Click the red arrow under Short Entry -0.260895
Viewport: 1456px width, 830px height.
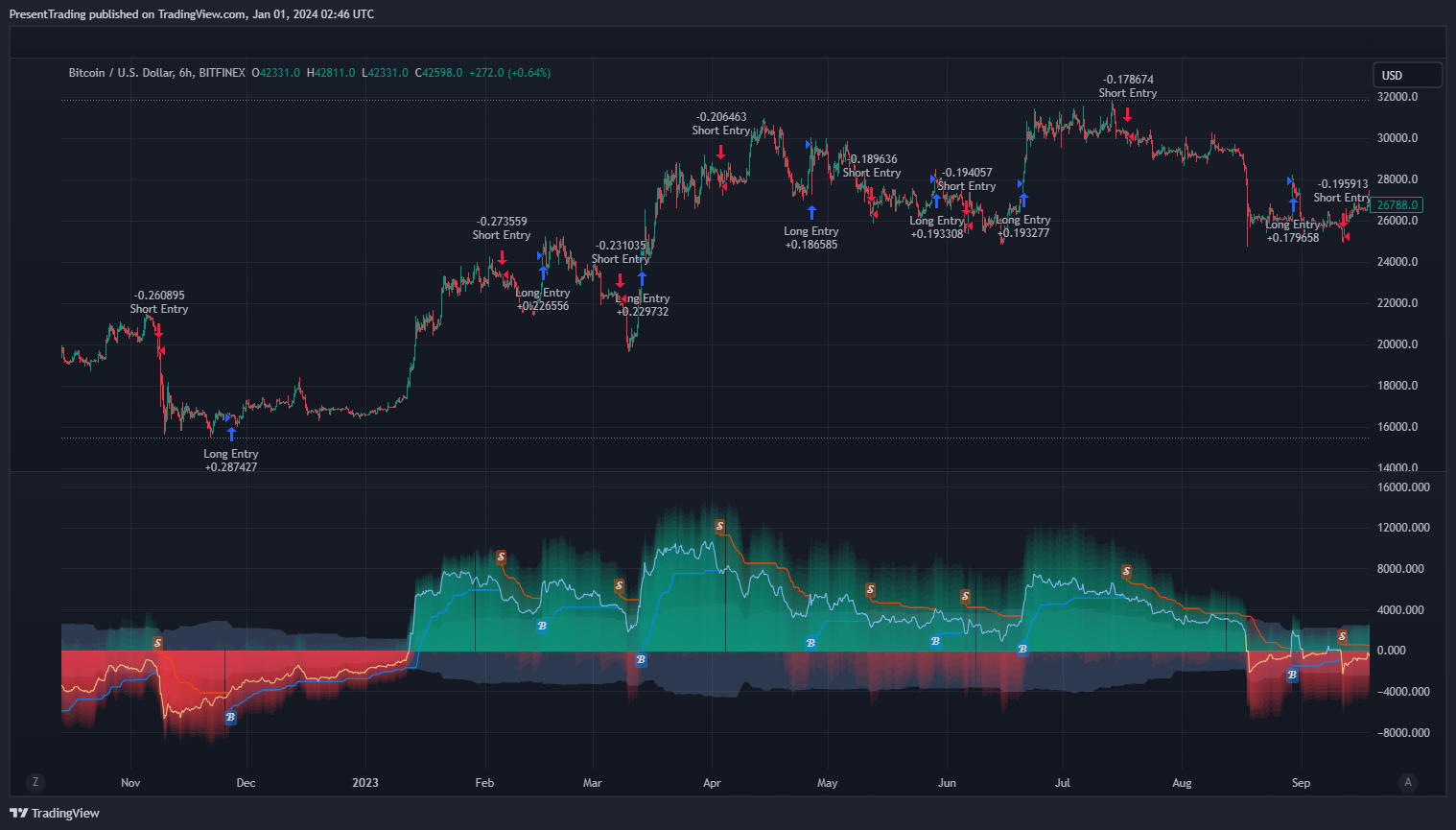point(159,331)
